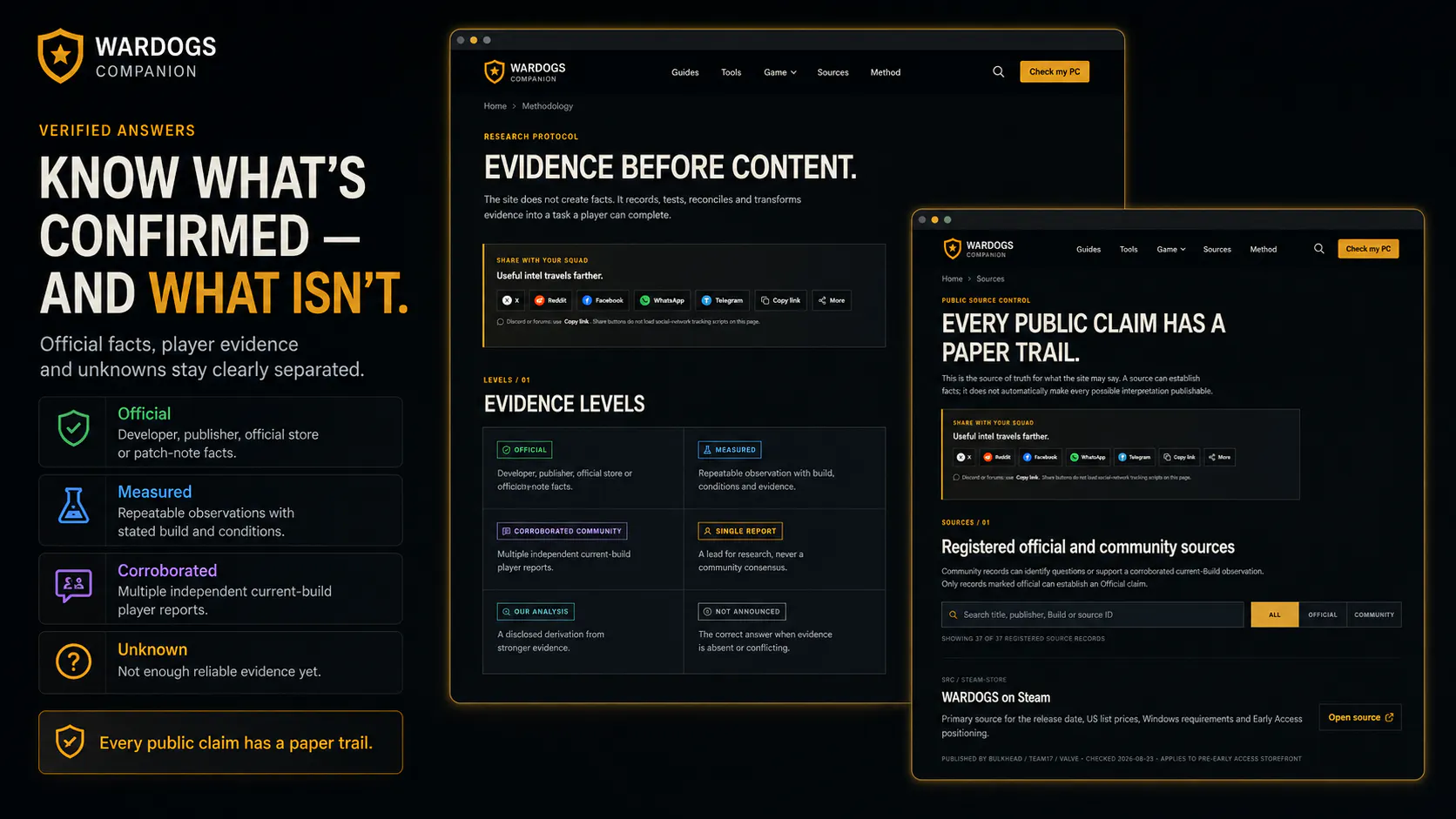Open Tools in the Sources window navigation

(x=1129, y=250)
